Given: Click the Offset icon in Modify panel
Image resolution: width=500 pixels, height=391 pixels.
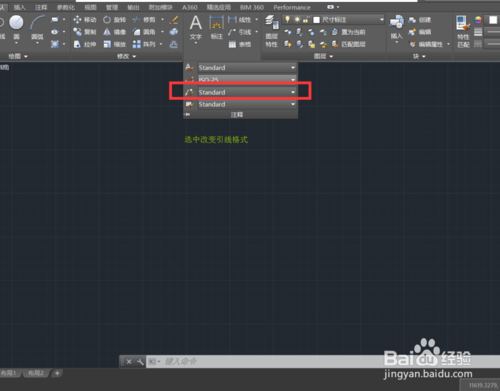Looking at the screenshot, I should click(x=174, y=44).
